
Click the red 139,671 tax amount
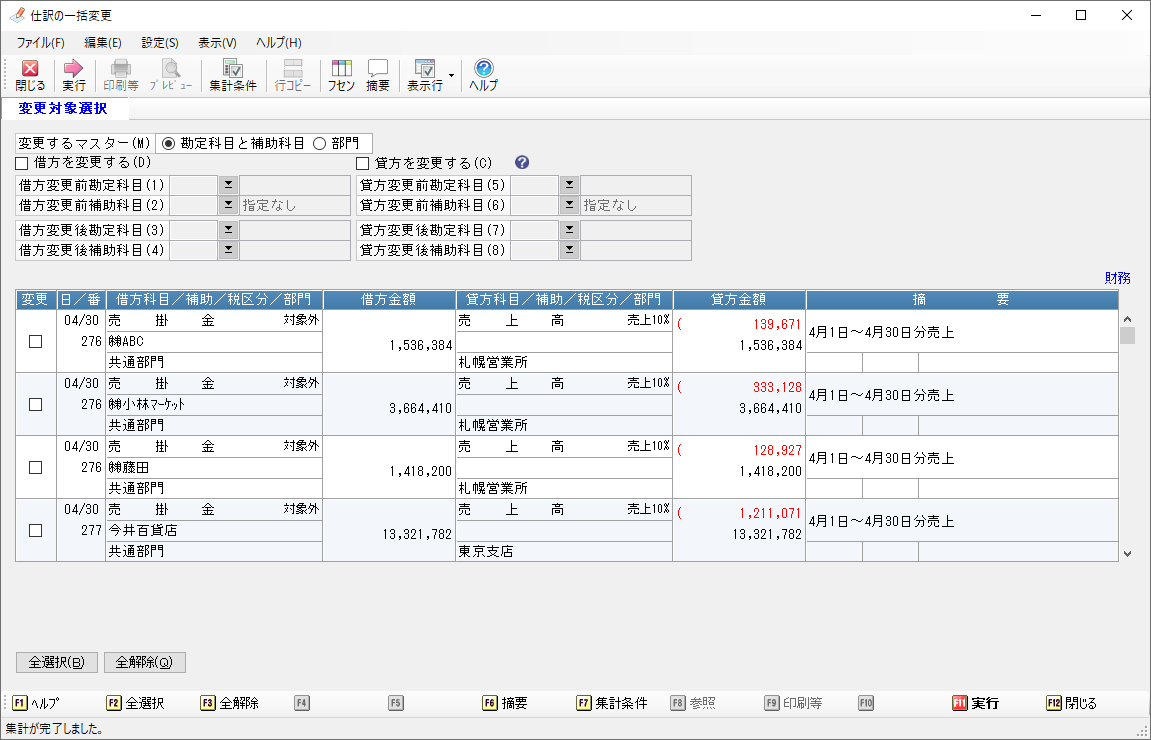(x=777, y=324)
